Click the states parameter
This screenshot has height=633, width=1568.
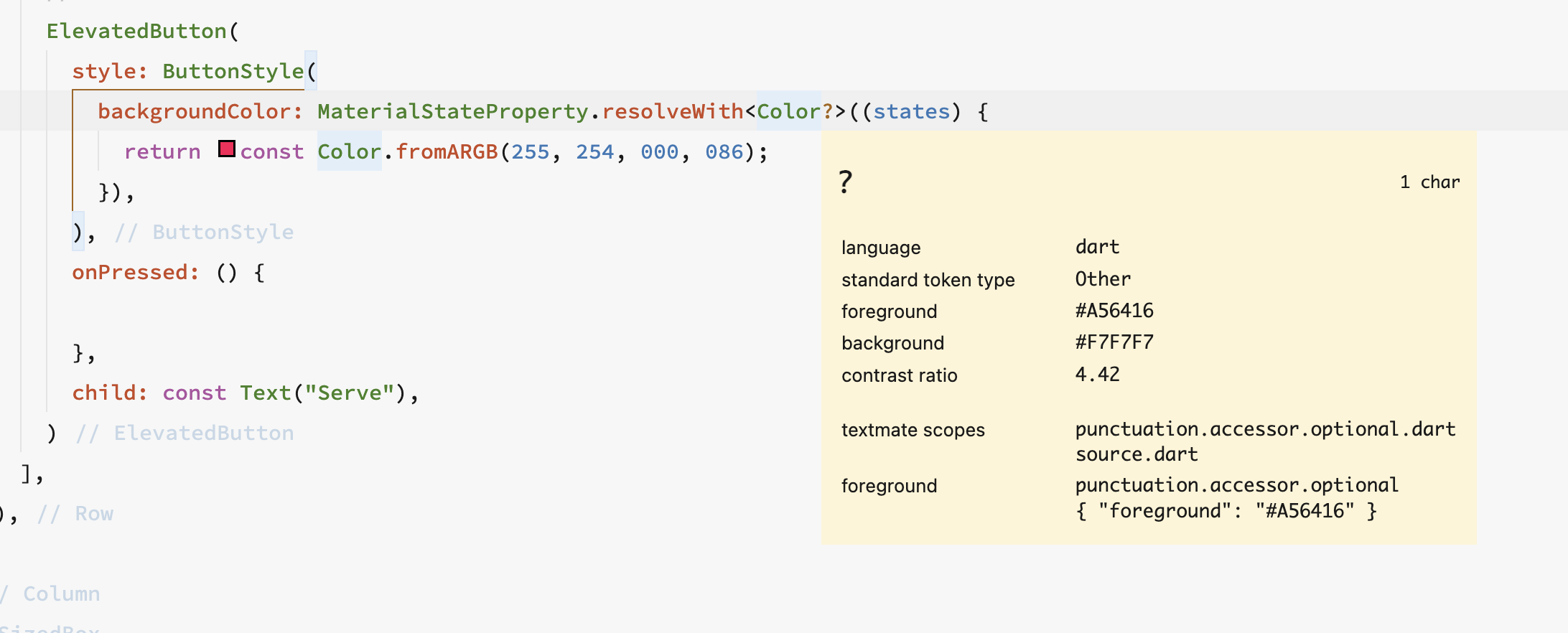tap(912, 111)
